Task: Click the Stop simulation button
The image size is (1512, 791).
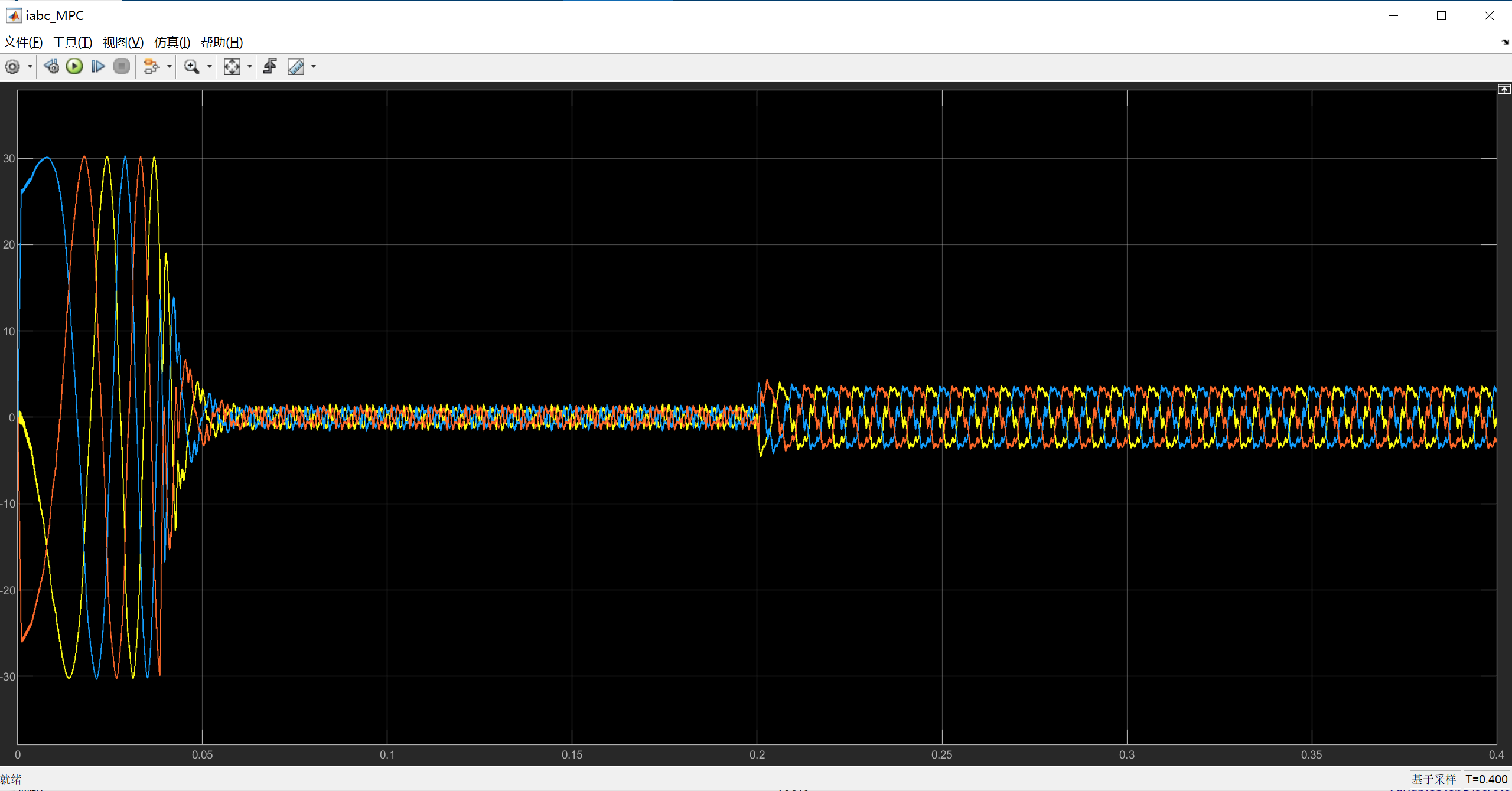Action: (122, 67)
